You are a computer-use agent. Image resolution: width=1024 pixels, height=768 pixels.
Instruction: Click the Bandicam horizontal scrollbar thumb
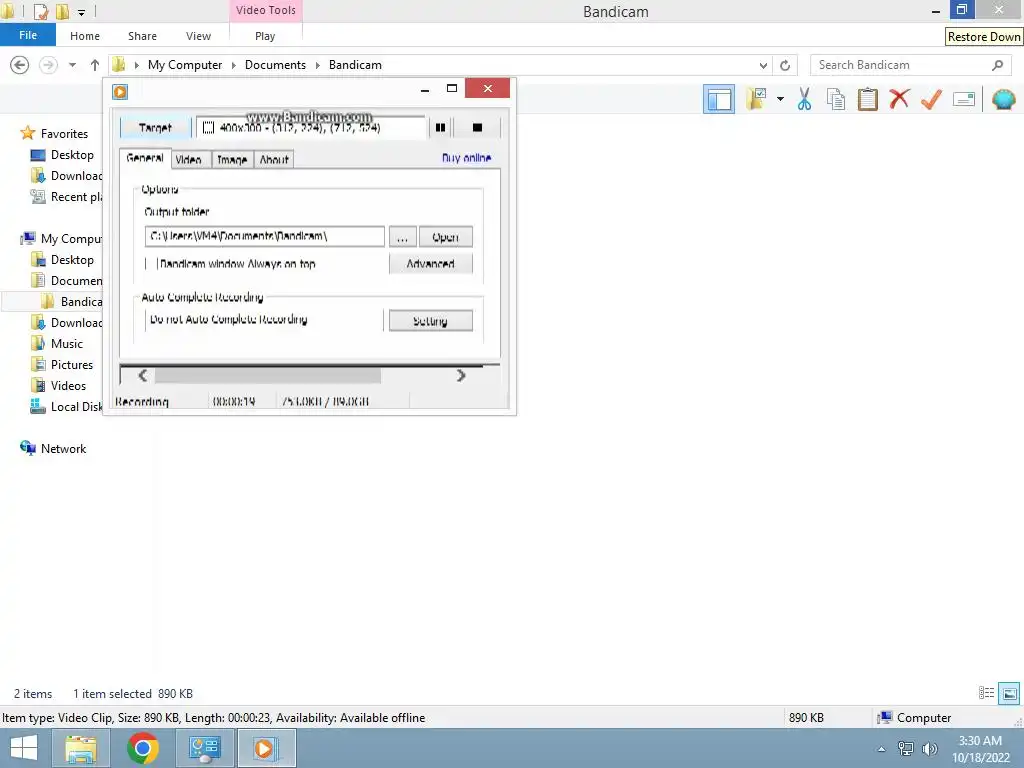pyautogui.click(x=268, y=376)
